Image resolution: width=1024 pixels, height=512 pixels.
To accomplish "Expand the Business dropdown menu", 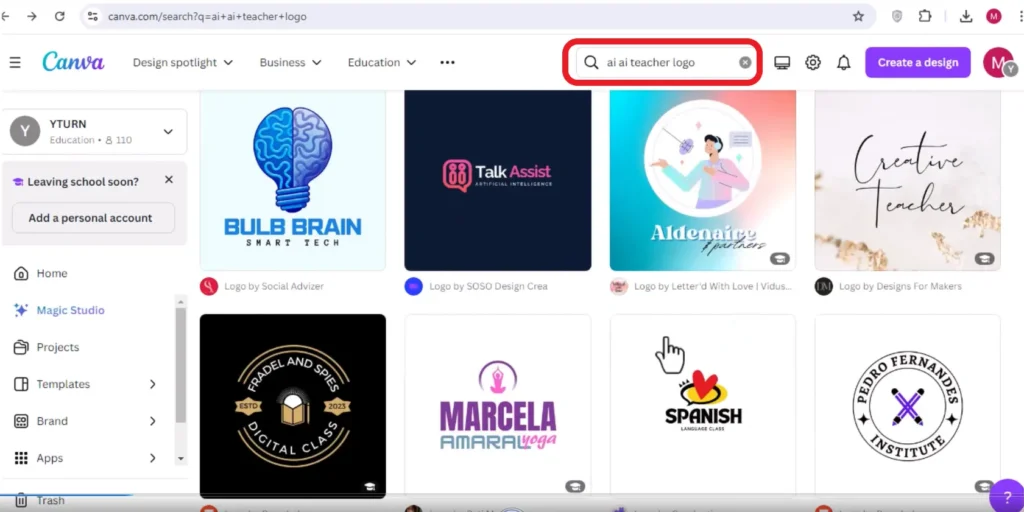I will click(x=291, y=63).
